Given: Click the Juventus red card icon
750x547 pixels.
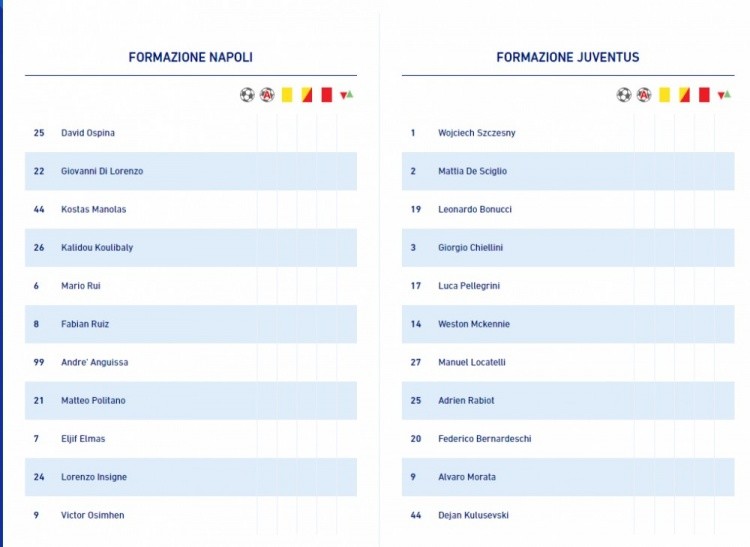Looking at the screenshot, I should (704, 95).
